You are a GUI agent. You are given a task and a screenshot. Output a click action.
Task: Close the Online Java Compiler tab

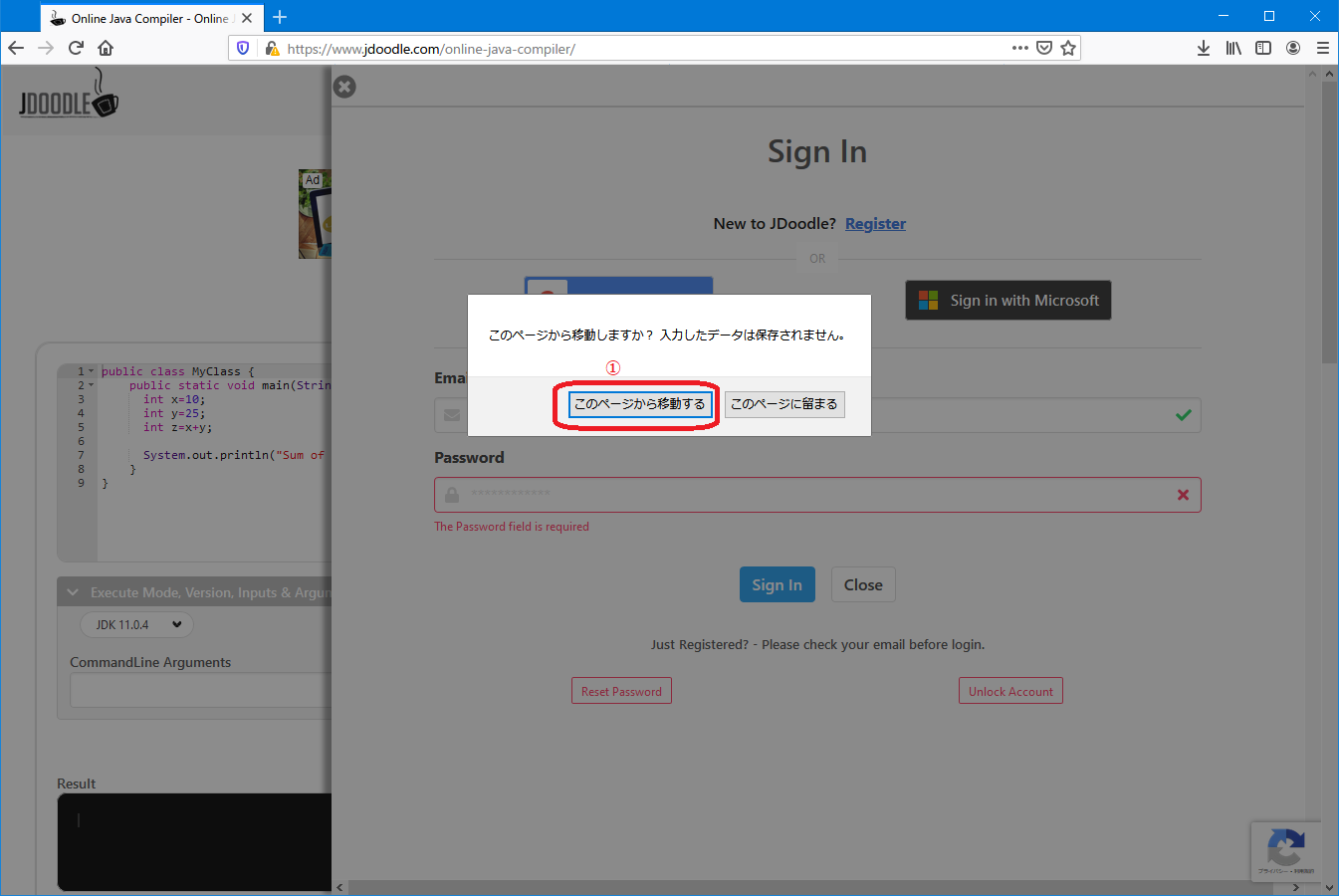(x=247, y=18)
